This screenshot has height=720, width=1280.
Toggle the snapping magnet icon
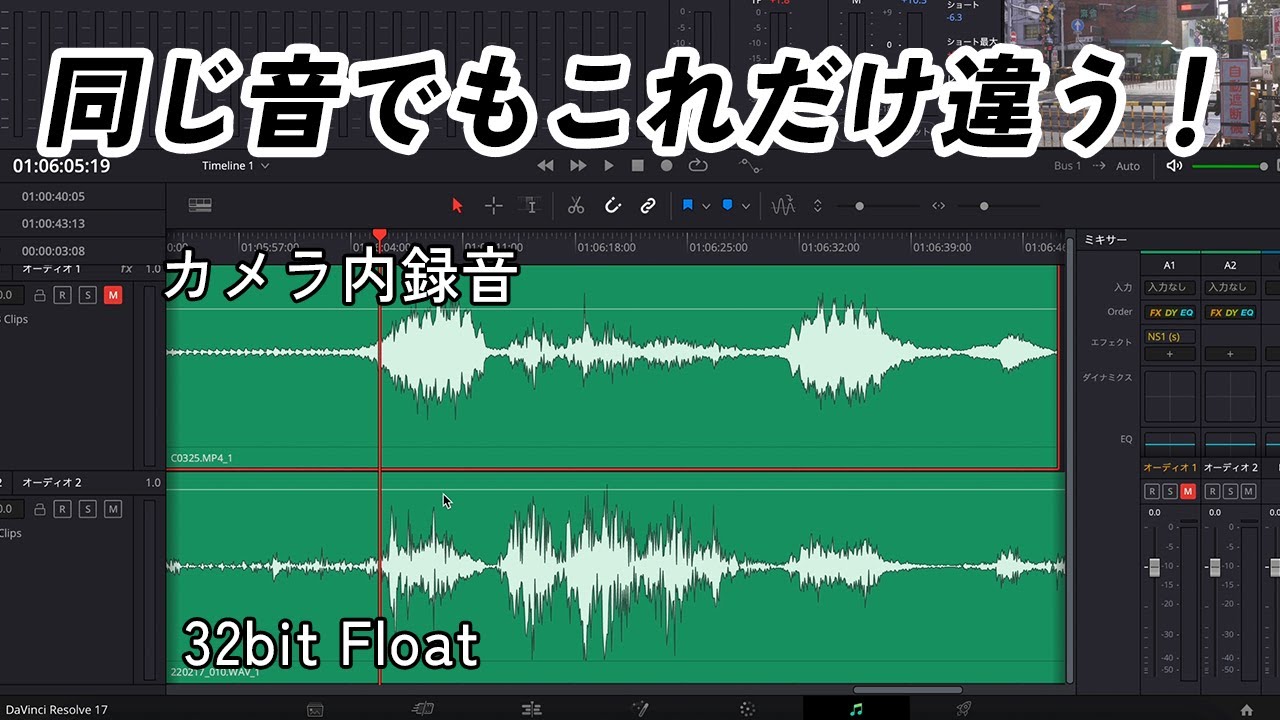613,205
